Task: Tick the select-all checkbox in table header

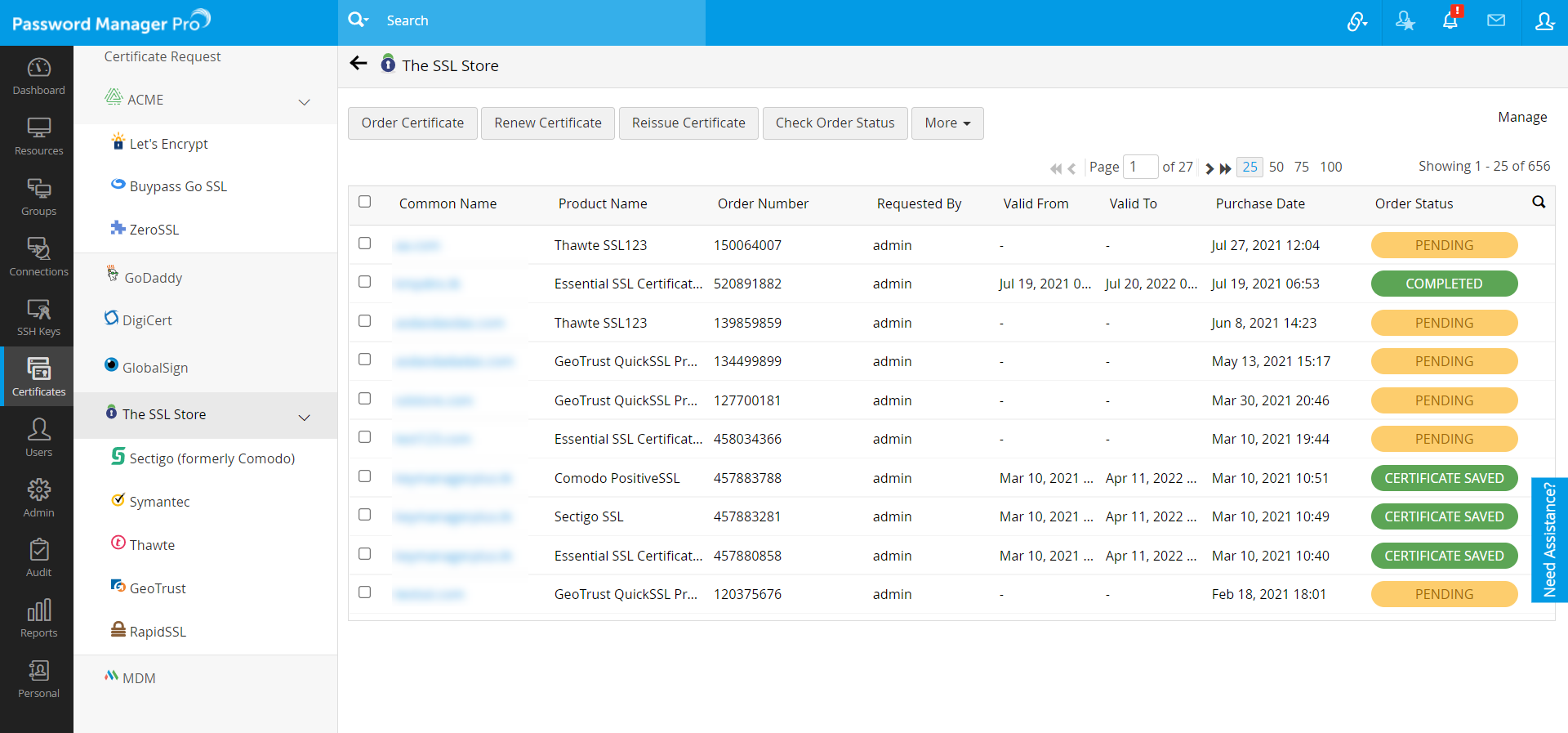Action: (365, 202)
